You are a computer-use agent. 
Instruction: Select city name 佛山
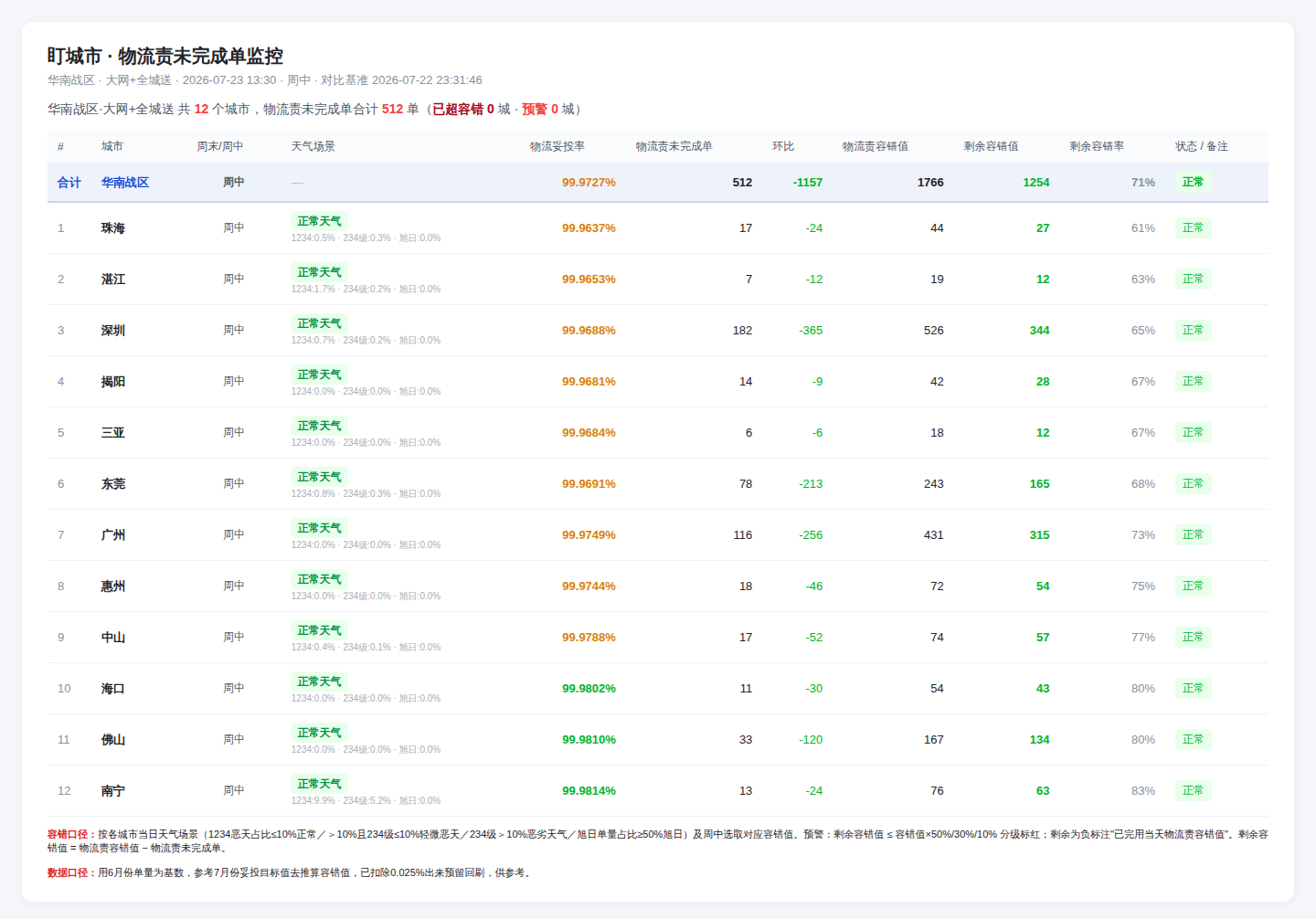click(113, 740)
